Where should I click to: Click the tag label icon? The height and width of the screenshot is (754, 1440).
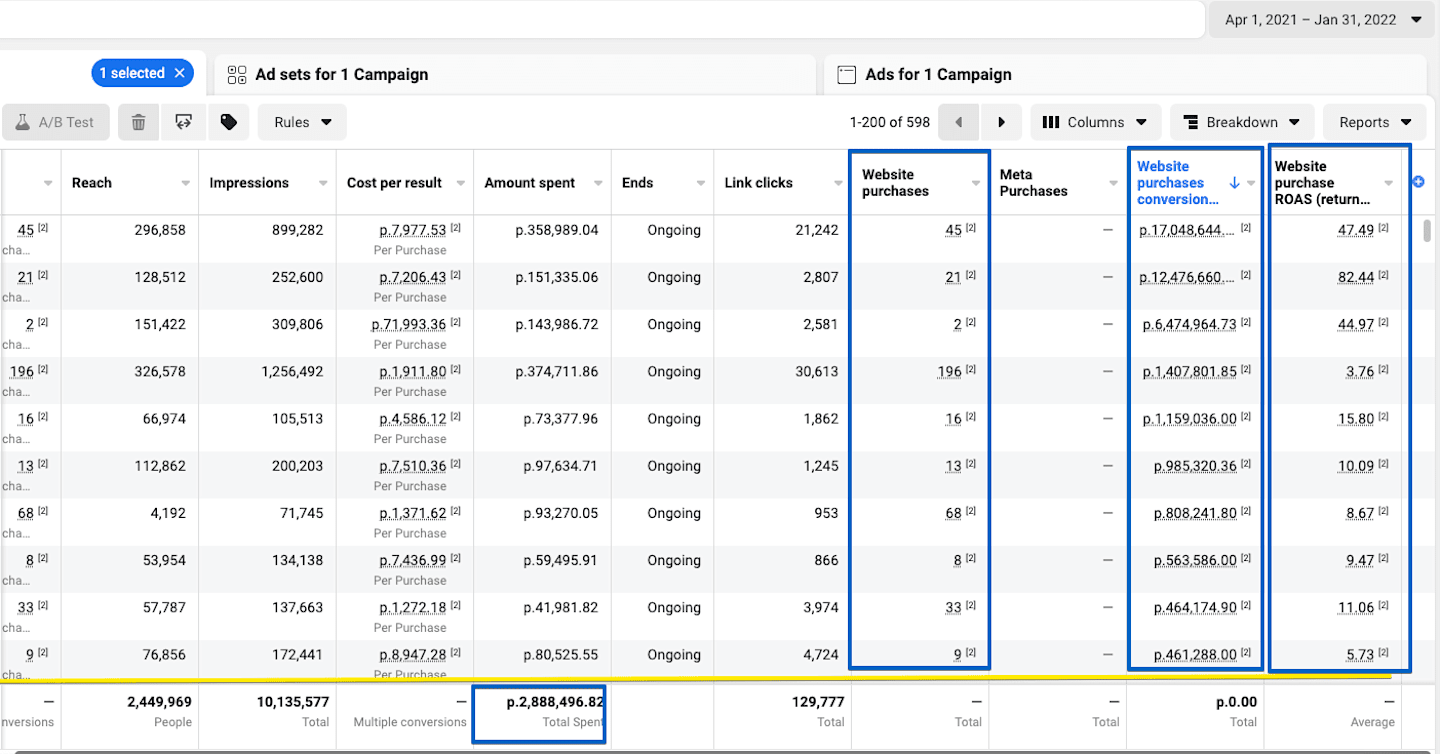click(x=229, y=122)
